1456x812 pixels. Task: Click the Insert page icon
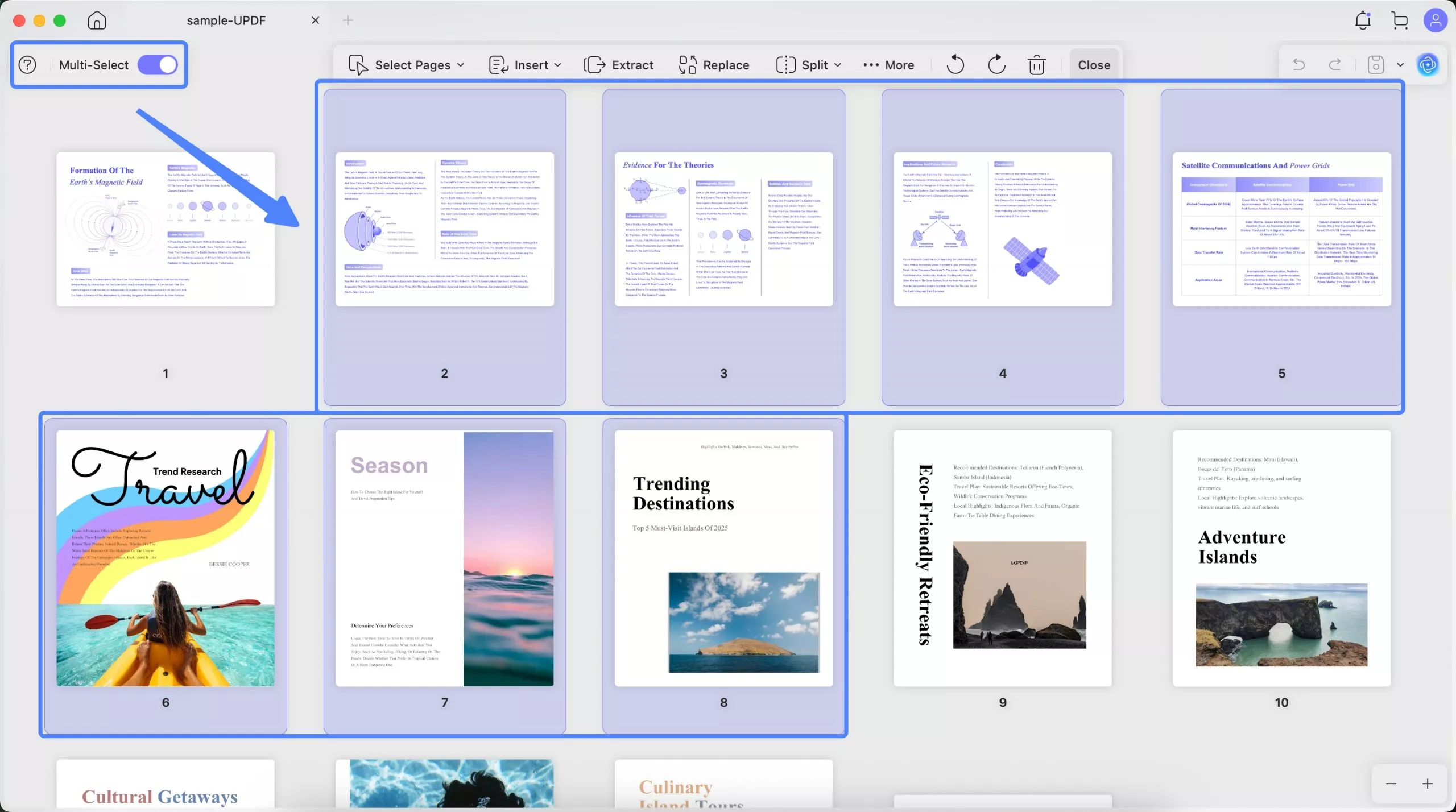coord(498,65)
